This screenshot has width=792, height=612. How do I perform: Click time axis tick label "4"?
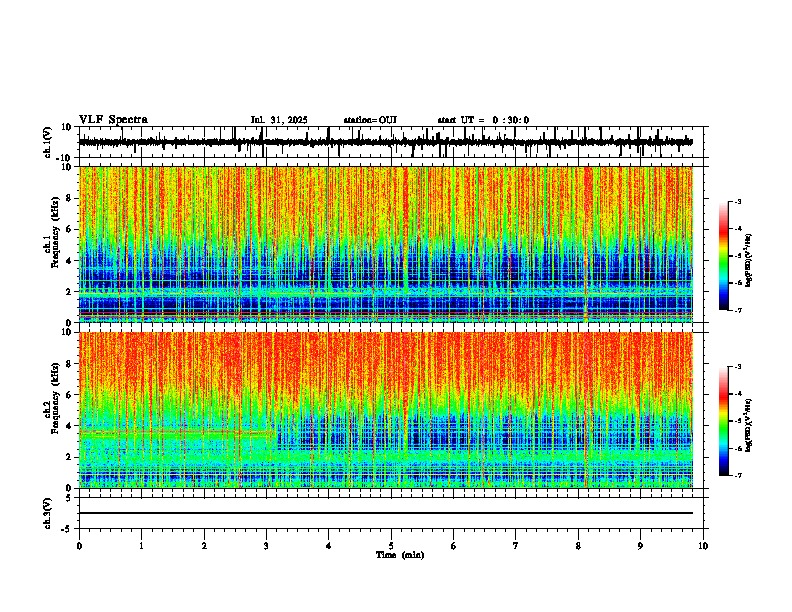click(329, 546)
